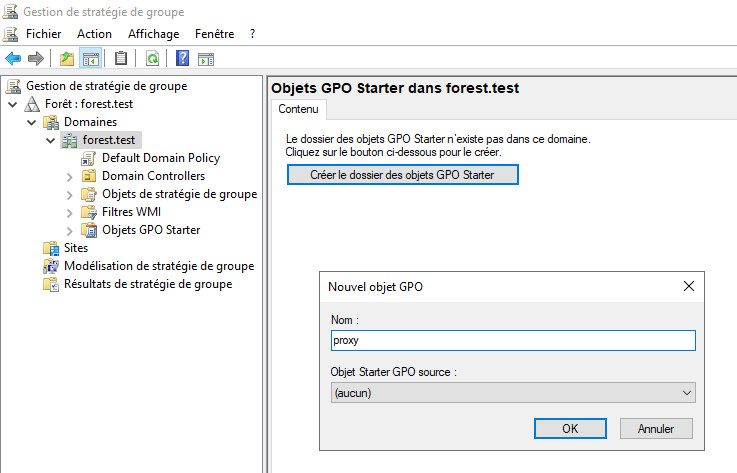Collapse the Domaines tree node
Viewport: 737px width, 473px height.
pyautogui.click(x=31, y=122)
